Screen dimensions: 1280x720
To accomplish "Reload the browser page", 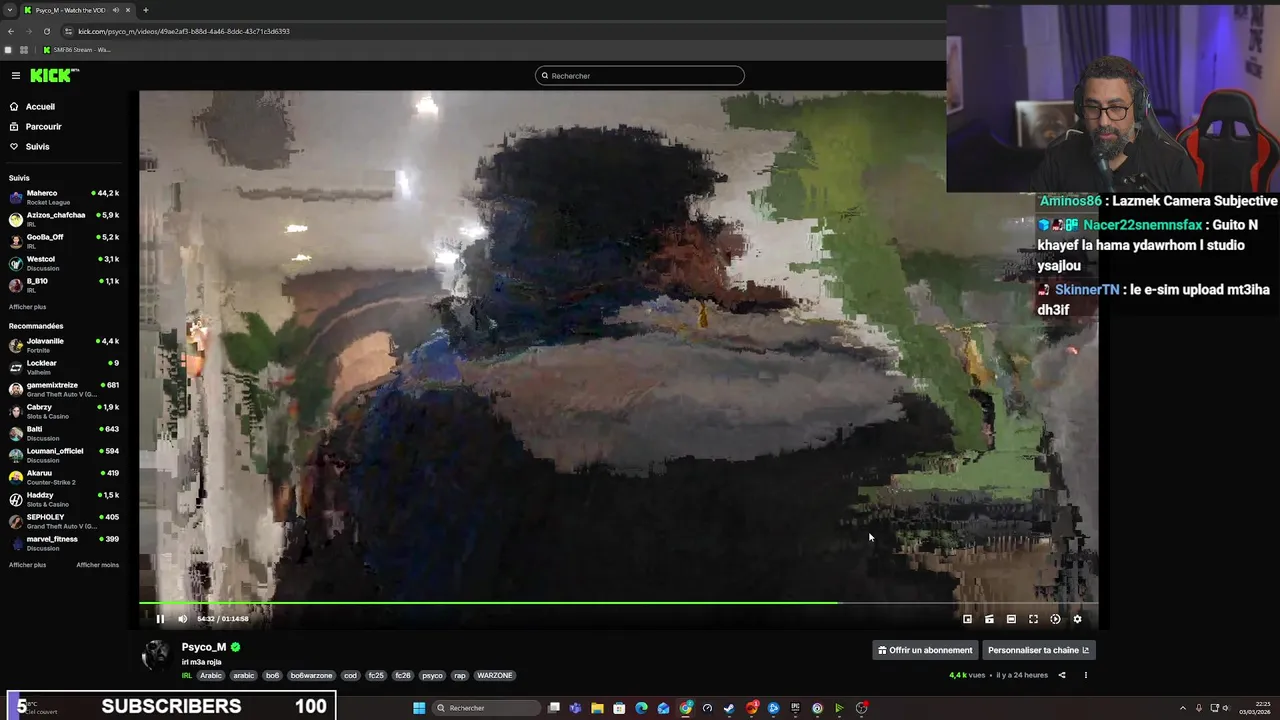I will [46, 31].
